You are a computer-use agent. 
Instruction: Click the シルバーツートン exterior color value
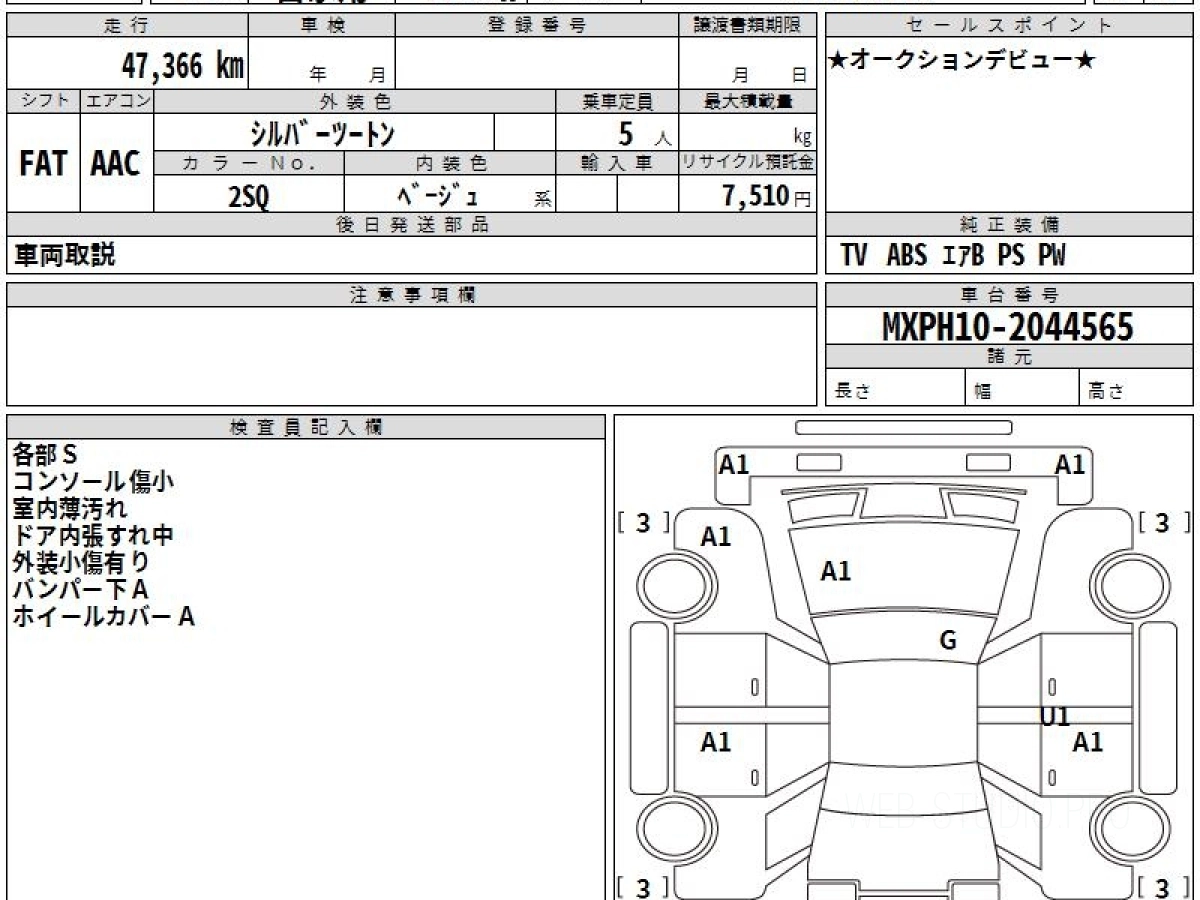tap(323, 132)
